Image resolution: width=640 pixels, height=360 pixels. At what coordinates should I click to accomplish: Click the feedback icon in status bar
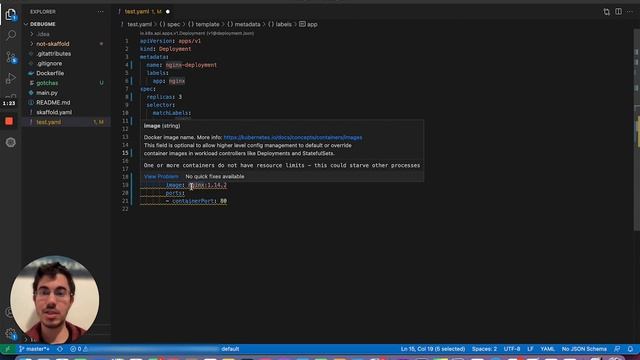(617, 349)
